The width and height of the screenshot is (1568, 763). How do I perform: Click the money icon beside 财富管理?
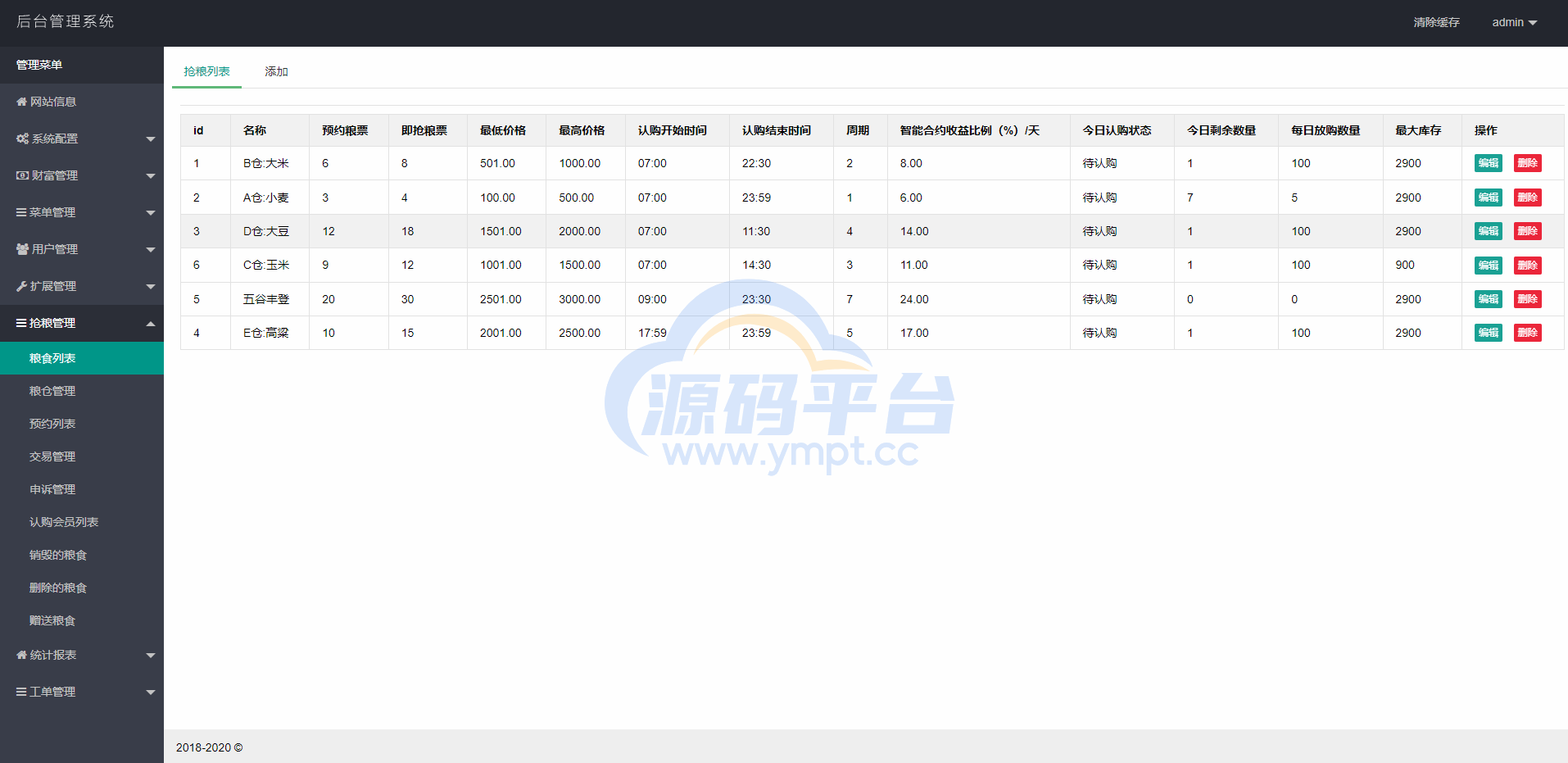coord(23,175)
